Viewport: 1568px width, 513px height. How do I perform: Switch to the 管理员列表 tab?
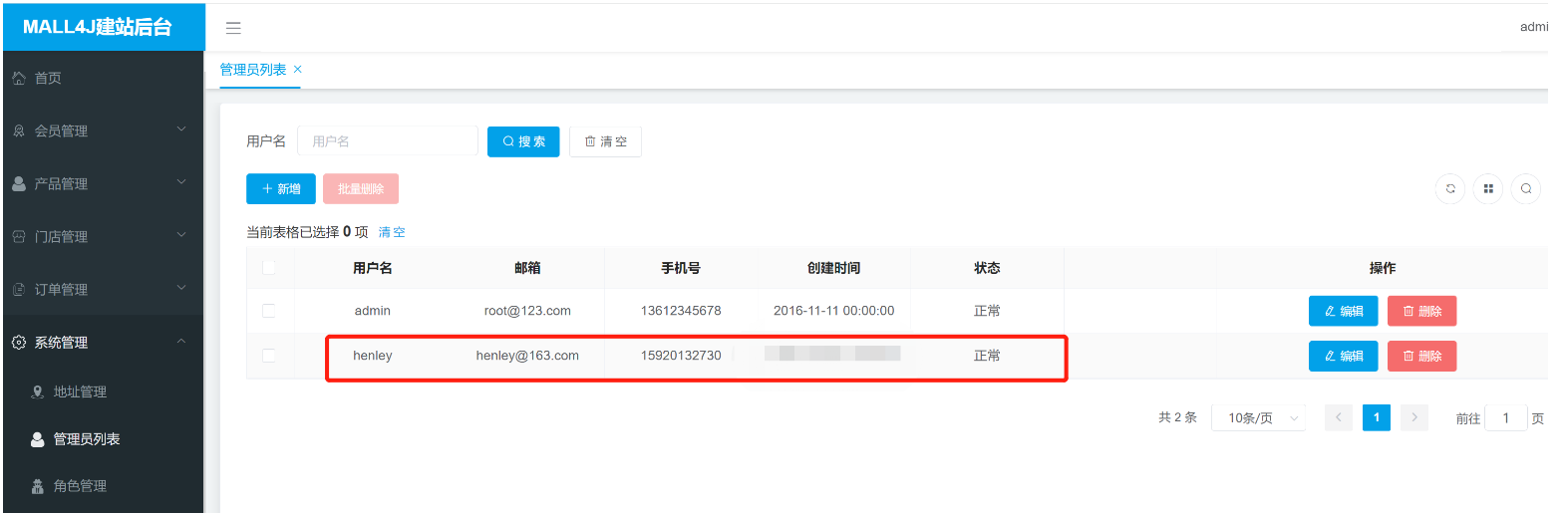point(253,69)
